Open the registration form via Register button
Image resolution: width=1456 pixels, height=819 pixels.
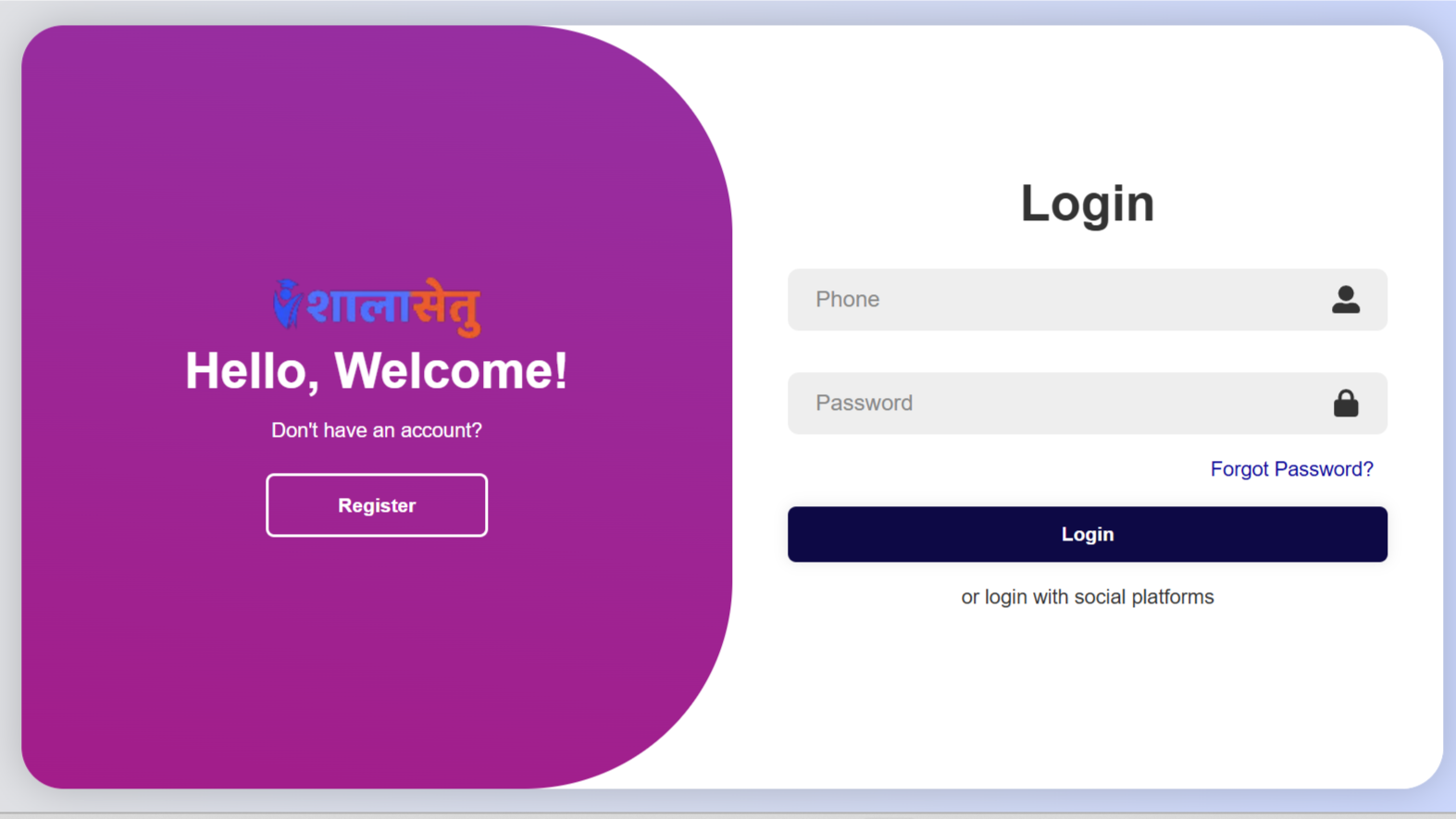pos(377,505)
